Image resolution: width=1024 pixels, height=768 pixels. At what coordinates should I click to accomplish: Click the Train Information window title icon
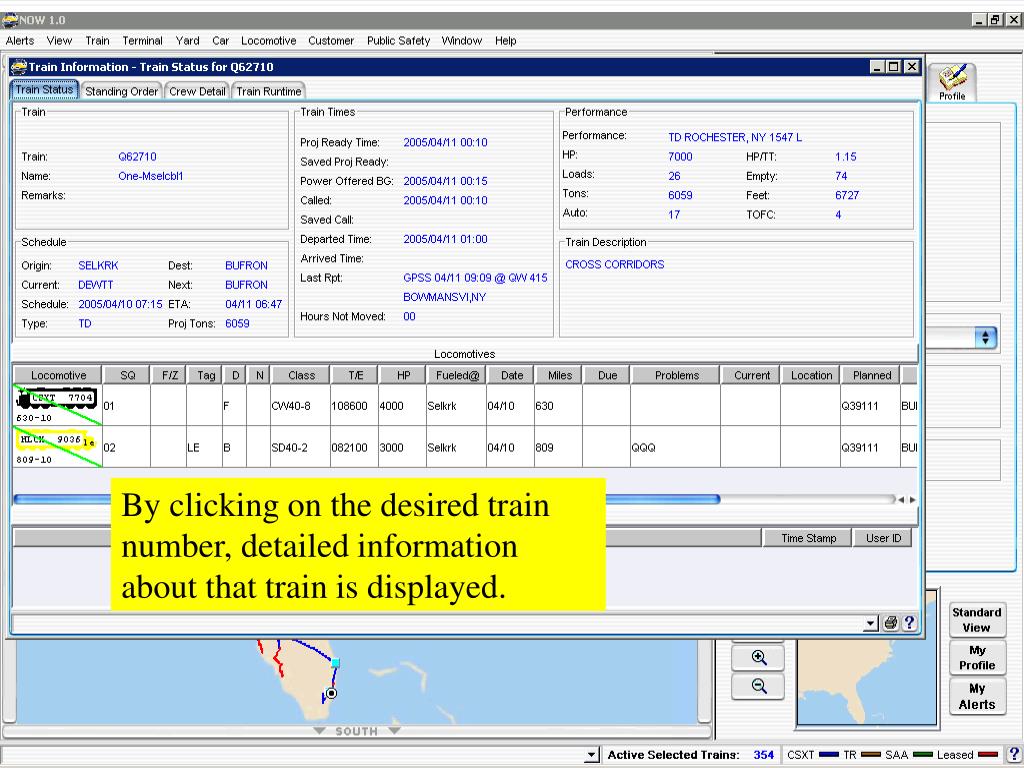coord(19,67)
